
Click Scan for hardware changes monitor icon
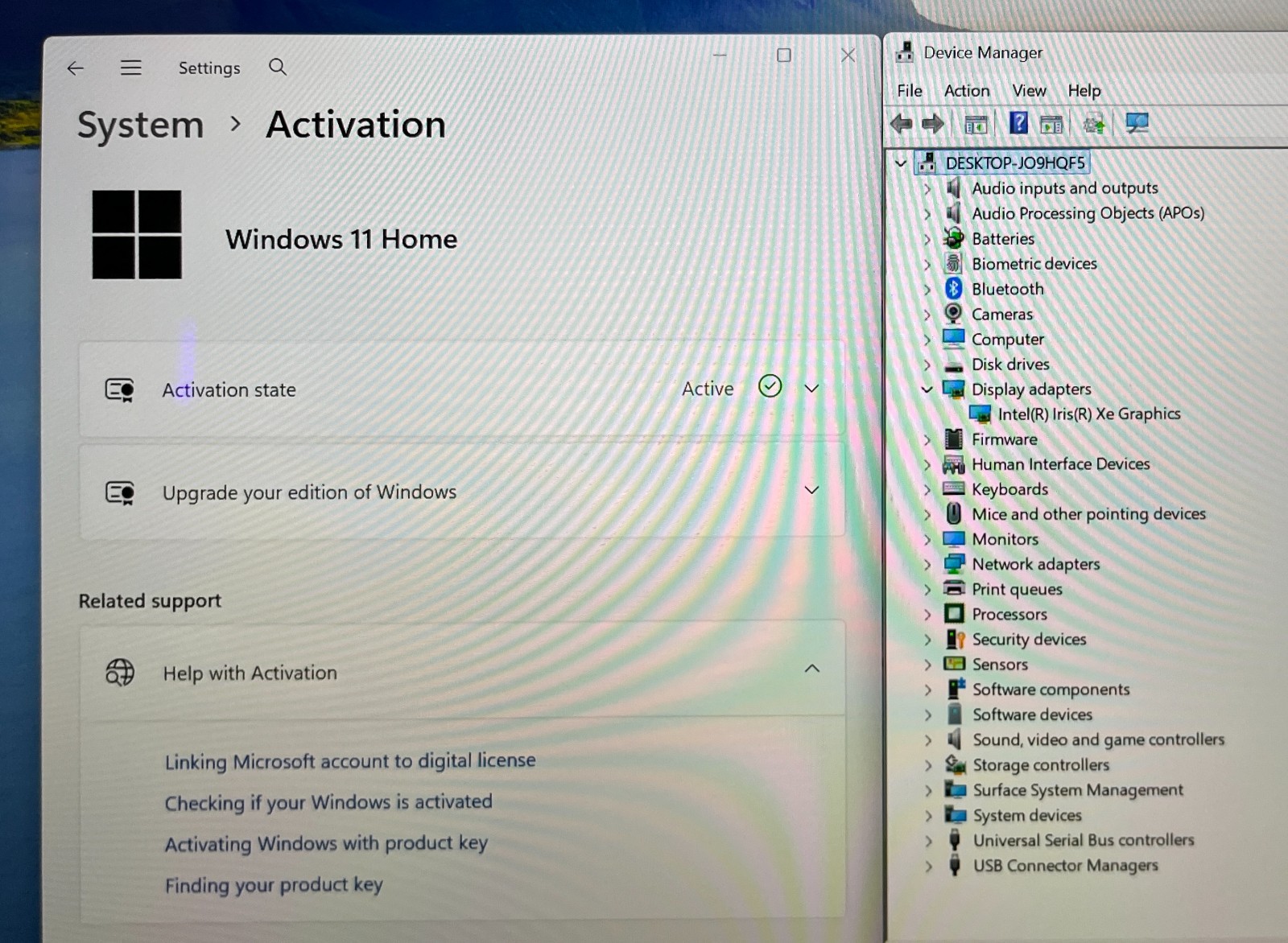1137,123
